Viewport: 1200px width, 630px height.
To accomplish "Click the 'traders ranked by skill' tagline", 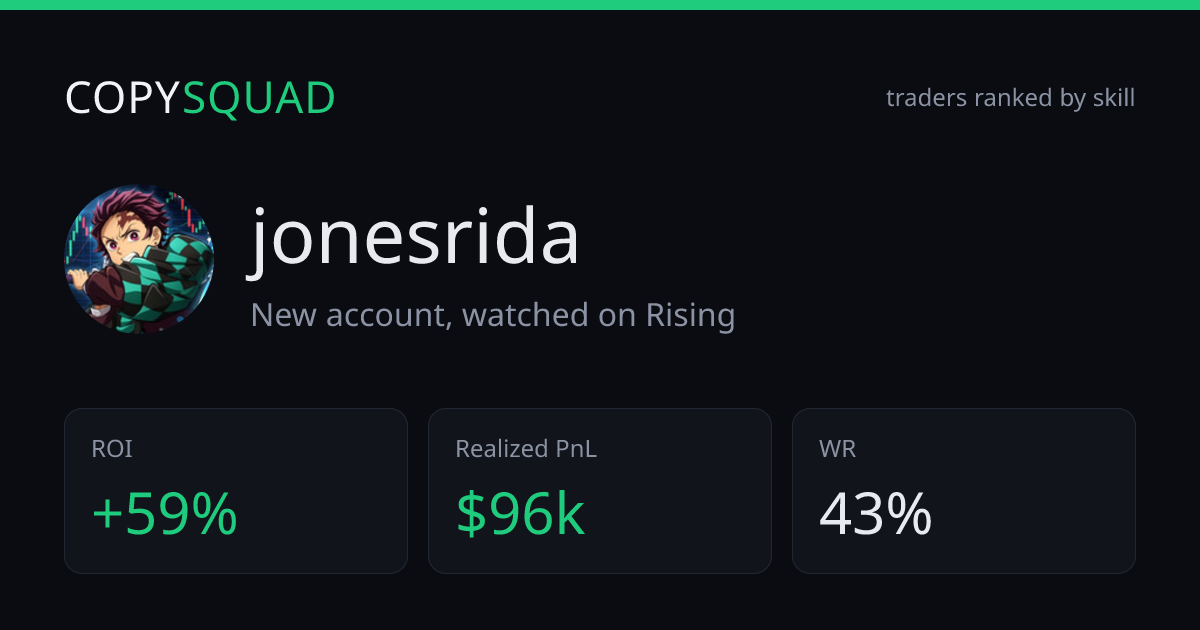I will tap(1010, 98).
